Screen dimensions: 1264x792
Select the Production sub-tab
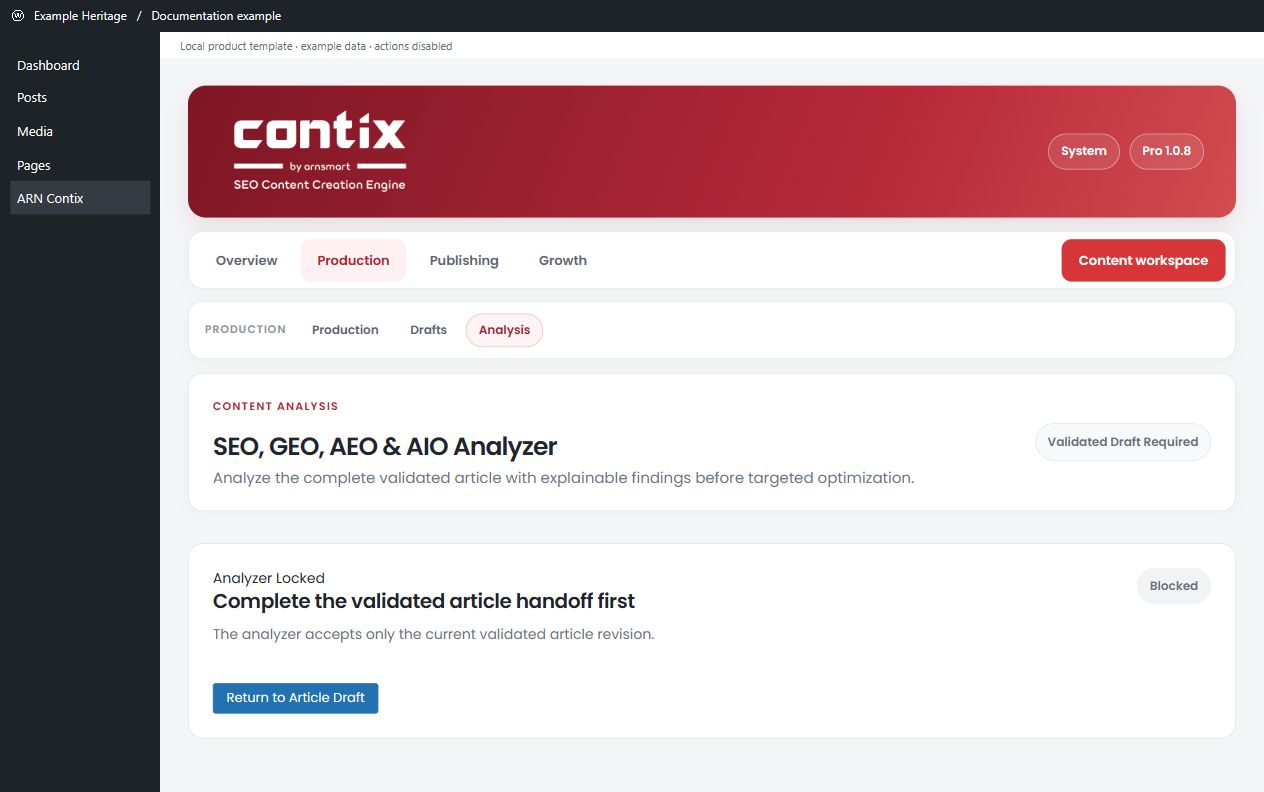click(345, 330)
